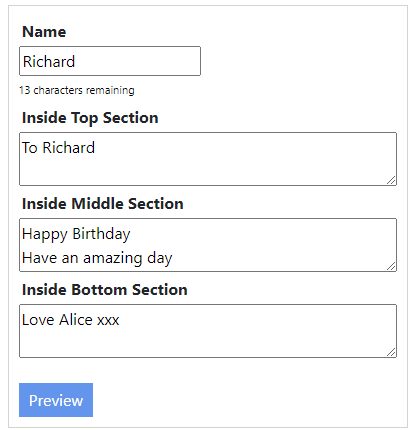Grab the Top Section textarea resize handle
The height and width of the screenshot is (430, 420).
click(x=391, y=180)
